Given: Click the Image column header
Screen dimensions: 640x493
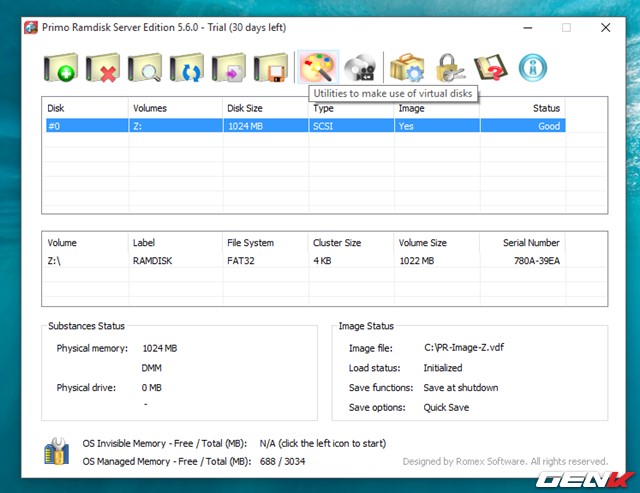Looking at the screenshot, I should 411,108.
